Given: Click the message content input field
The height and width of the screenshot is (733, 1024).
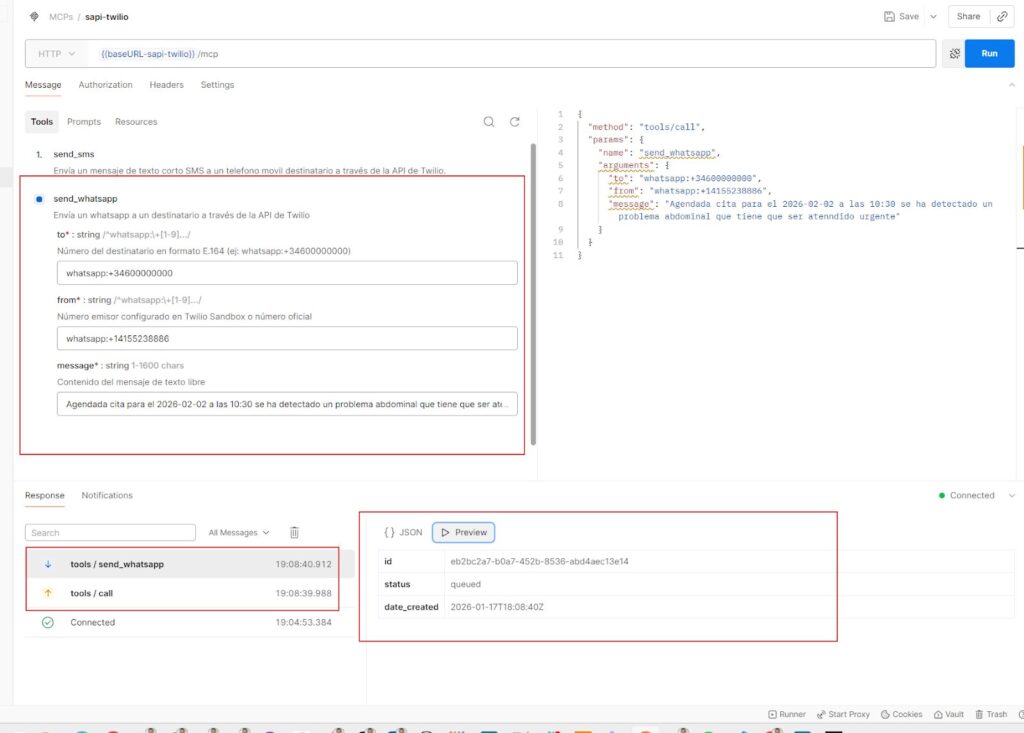Looking at the screenshot, I should 287,404.
